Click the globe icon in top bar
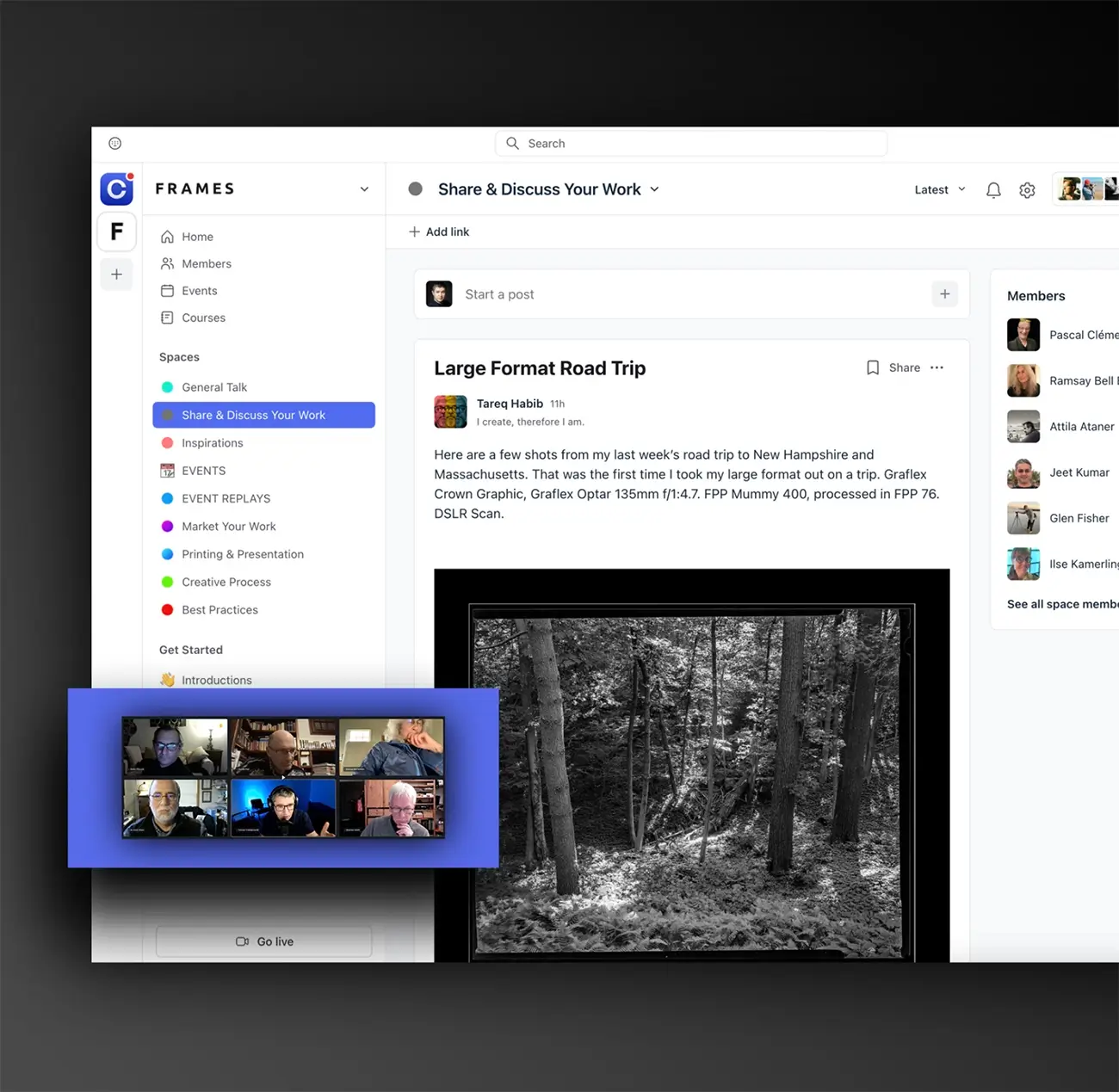Image resolution: width=1119 pixels, height=1092 pixels. (115, 144)
